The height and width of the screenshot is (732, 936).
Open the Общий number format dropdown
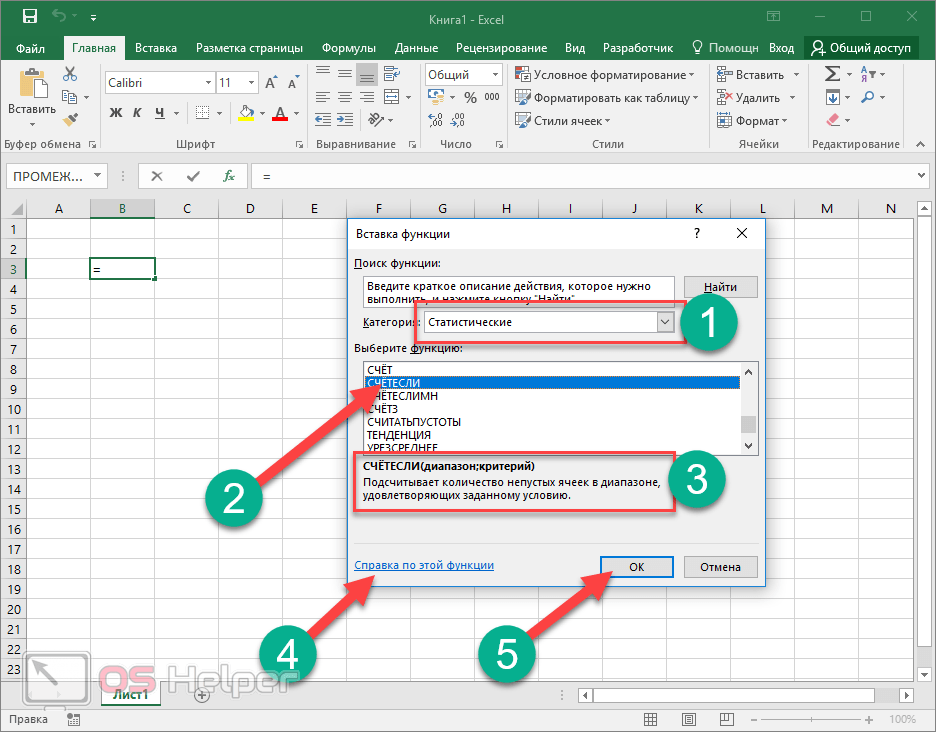click(495, 75)
